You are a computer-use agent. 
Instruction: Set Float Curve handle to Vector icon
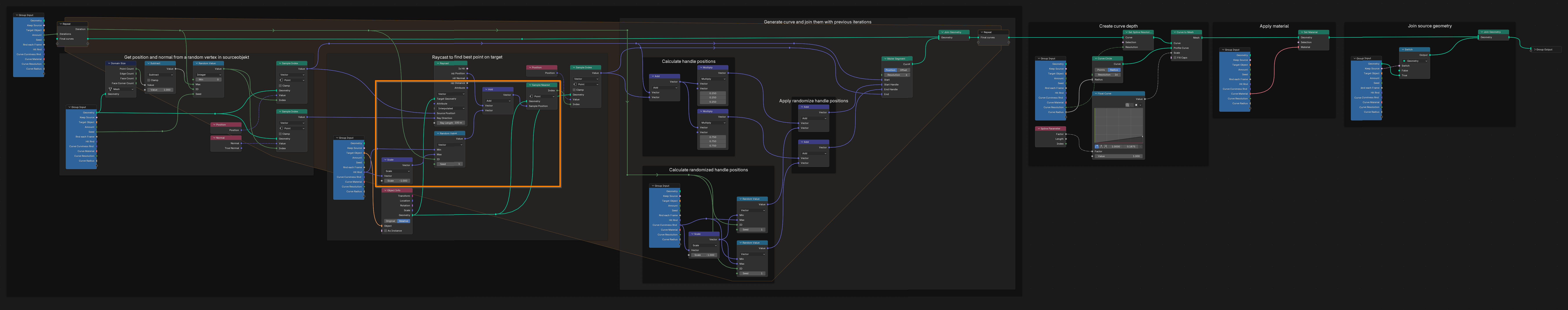click(1101, 147)
